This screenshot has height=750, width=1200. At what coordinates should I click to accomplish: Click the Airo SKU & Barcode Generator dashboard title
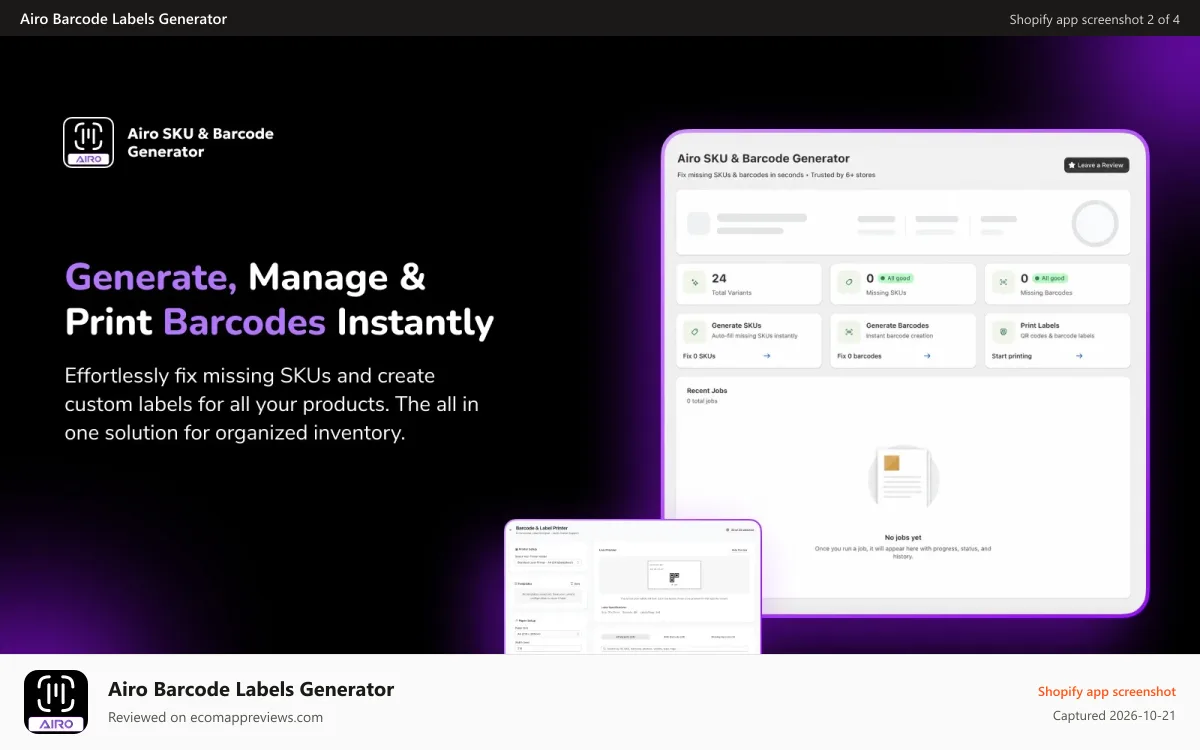[763, 158]
